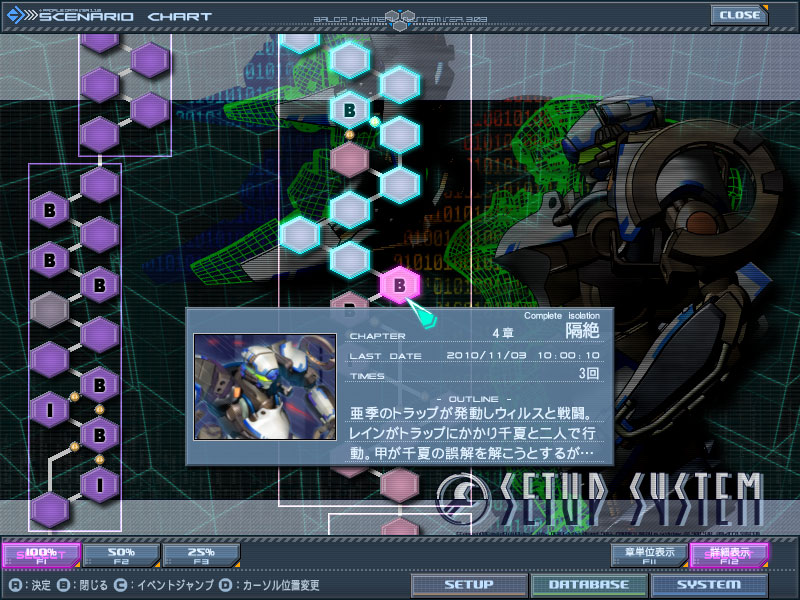
Task: Click outline line starting 亜季のトラップ
Action: [471, 413]
